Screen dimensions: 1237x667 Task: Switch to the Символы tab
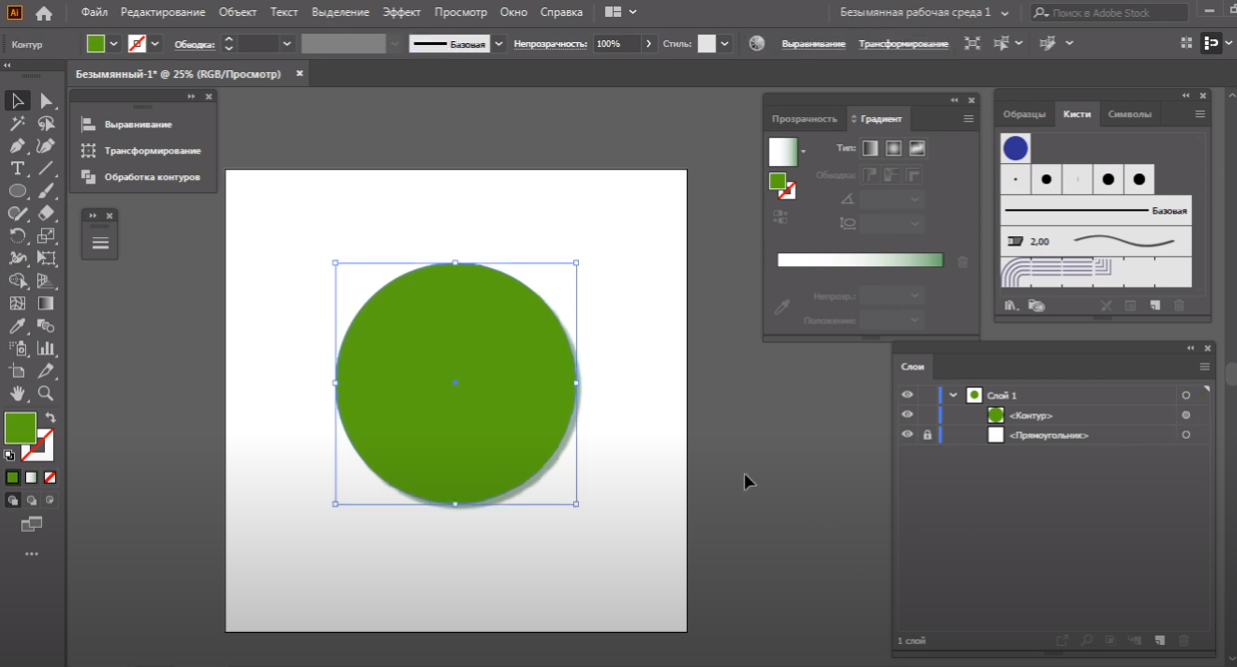[1129, 114]
